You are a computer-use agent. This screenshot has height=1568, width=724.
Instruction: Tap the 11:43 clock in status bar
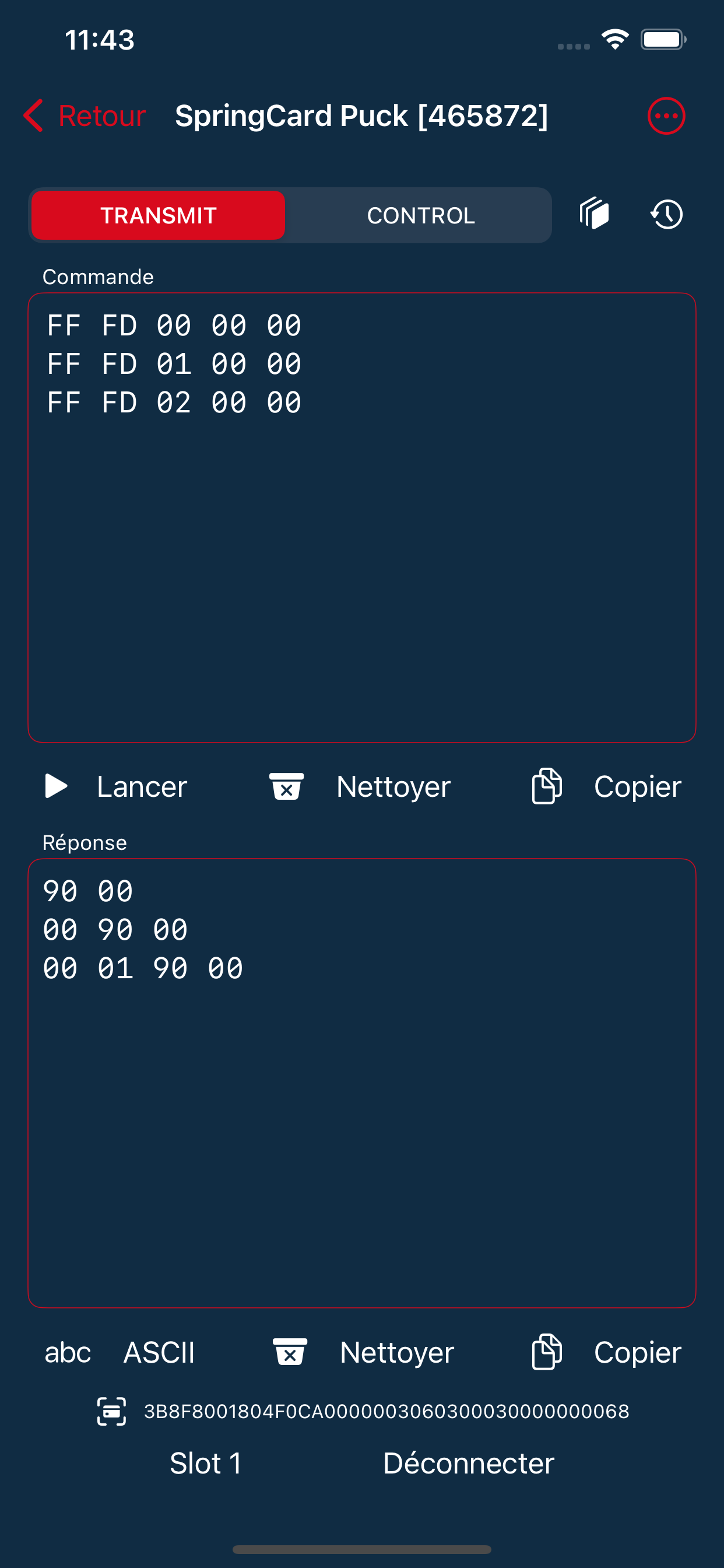(x=99, y=40)
